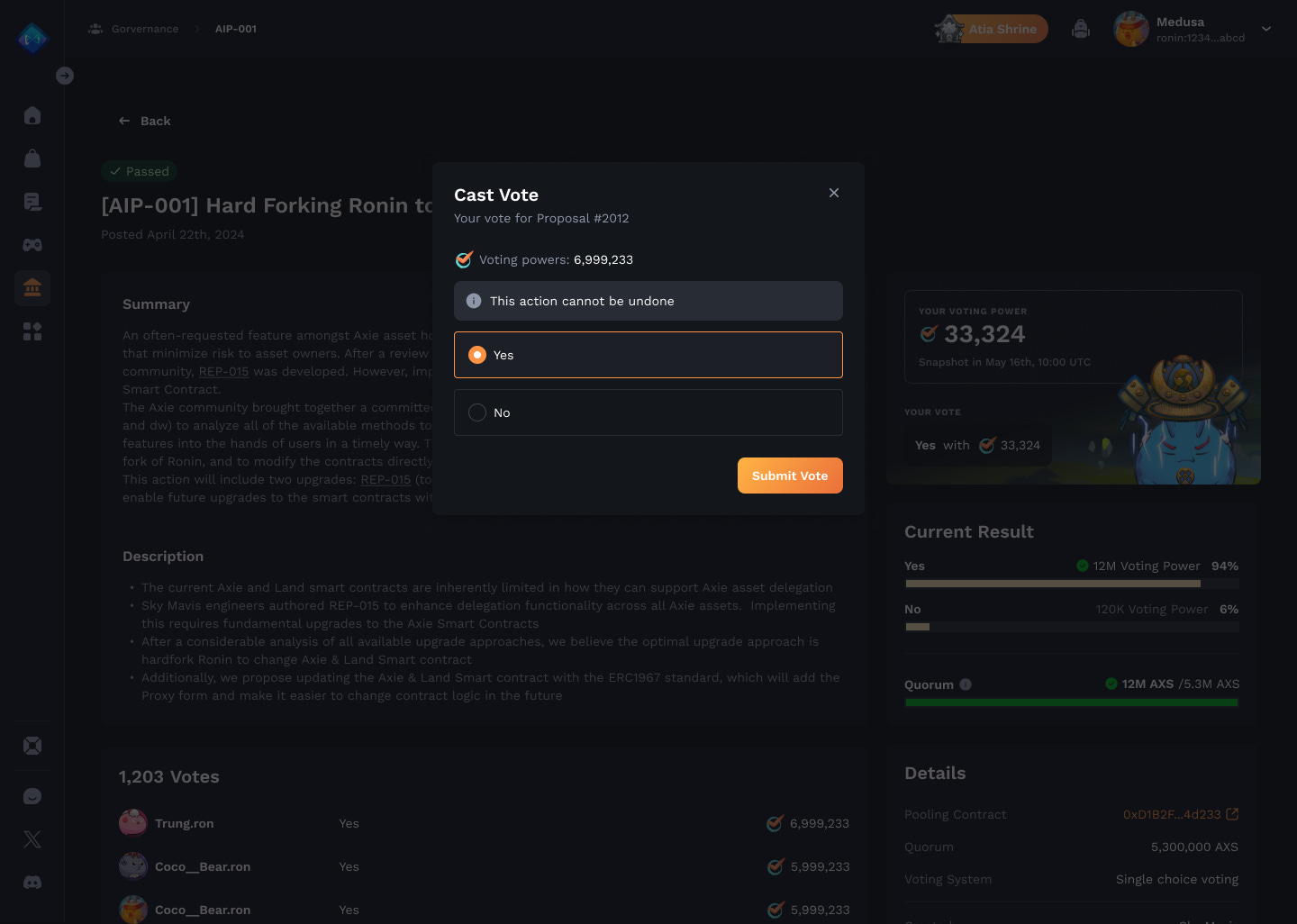The width and height of the screenshot is (1297, 924).
Task: Click the Yes result progress bar
Action: [x=1072, y=584]
